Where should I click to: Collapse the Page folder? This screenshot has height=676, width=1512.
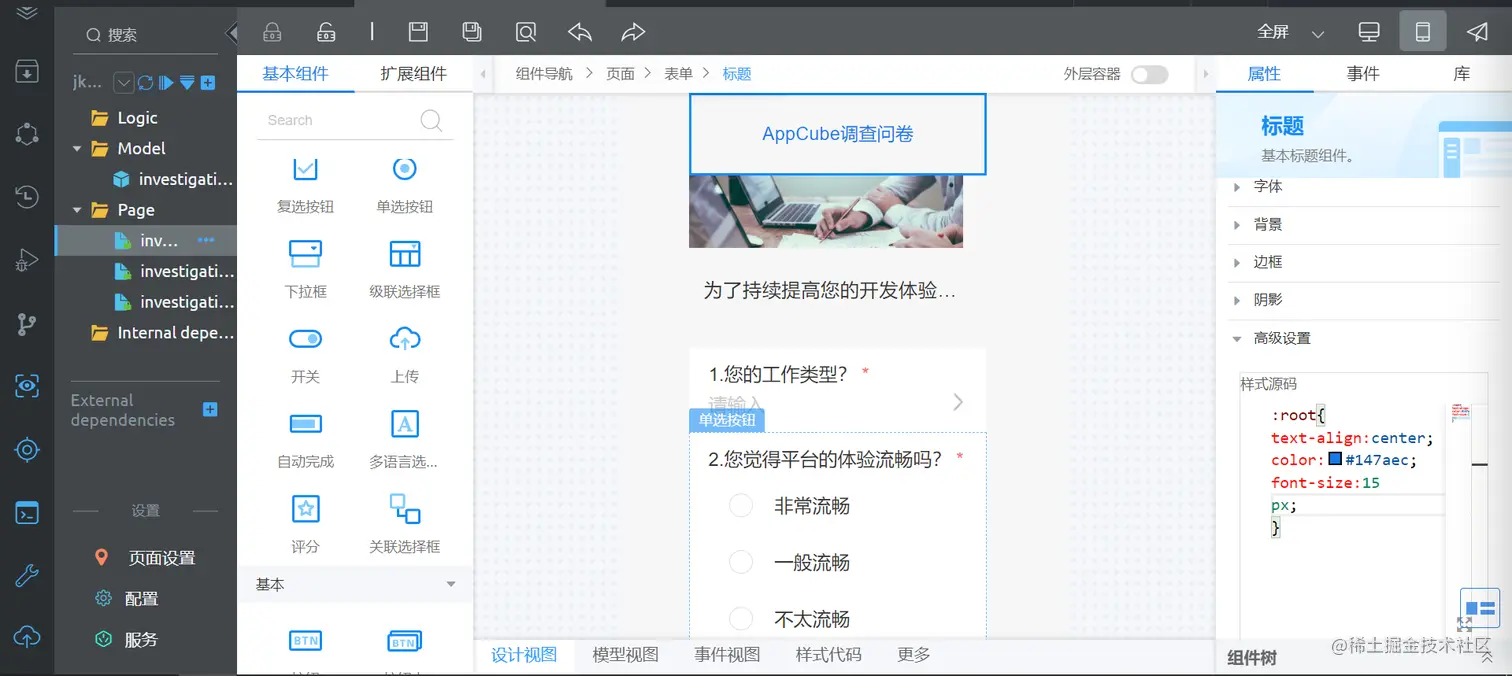click(77, 210)
